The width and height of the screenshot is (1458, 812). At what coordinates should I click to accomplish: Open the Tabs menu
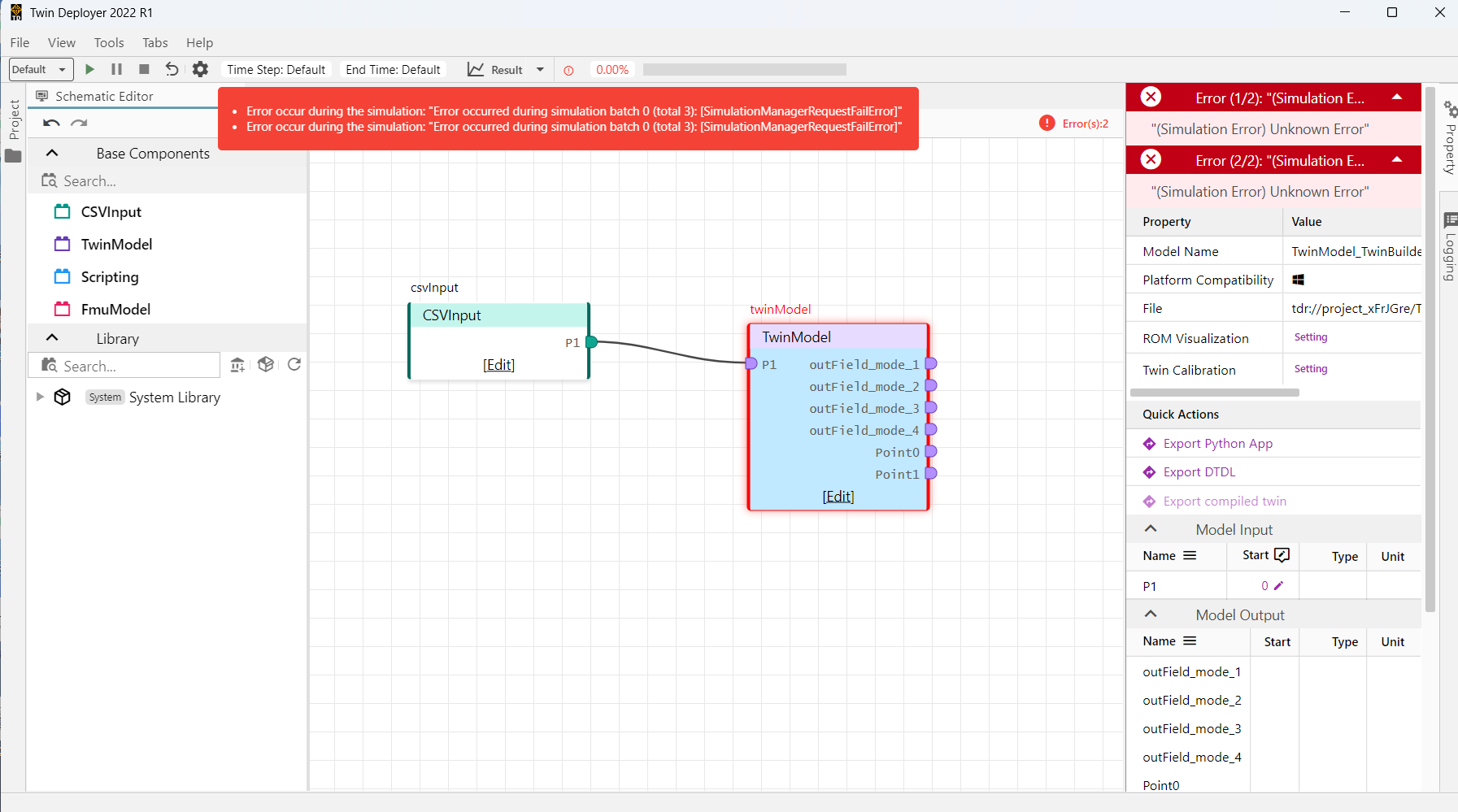click(155, 43)
